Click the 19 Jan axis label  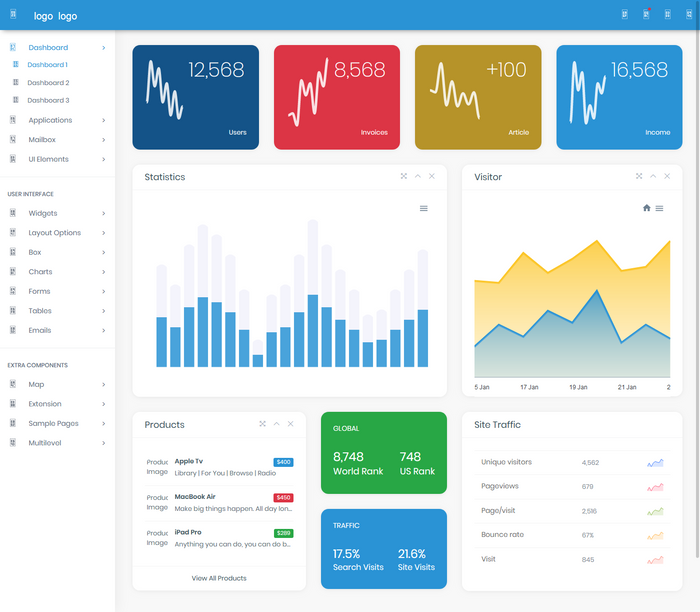coord(578,387)
